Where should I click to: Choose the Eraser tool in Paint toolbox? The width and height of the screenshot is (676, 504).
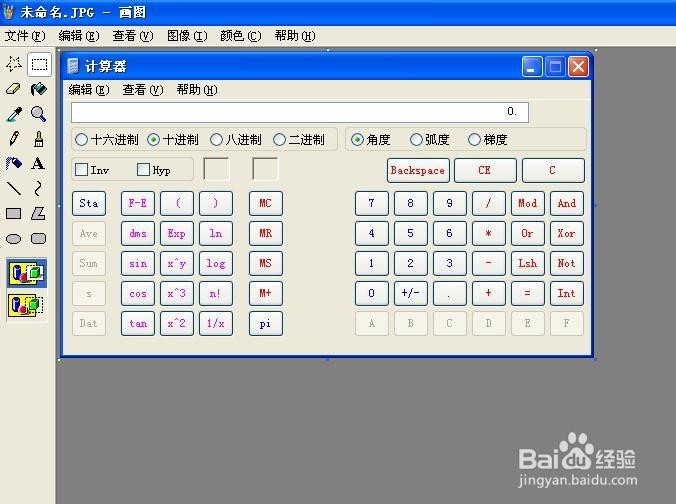point(14,89)
